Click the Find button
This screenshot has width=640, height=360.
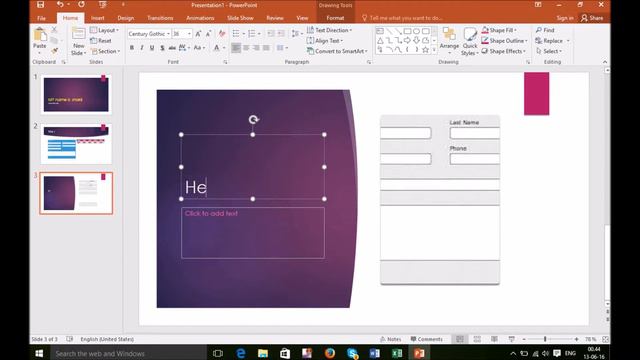[x=545, y=30]
